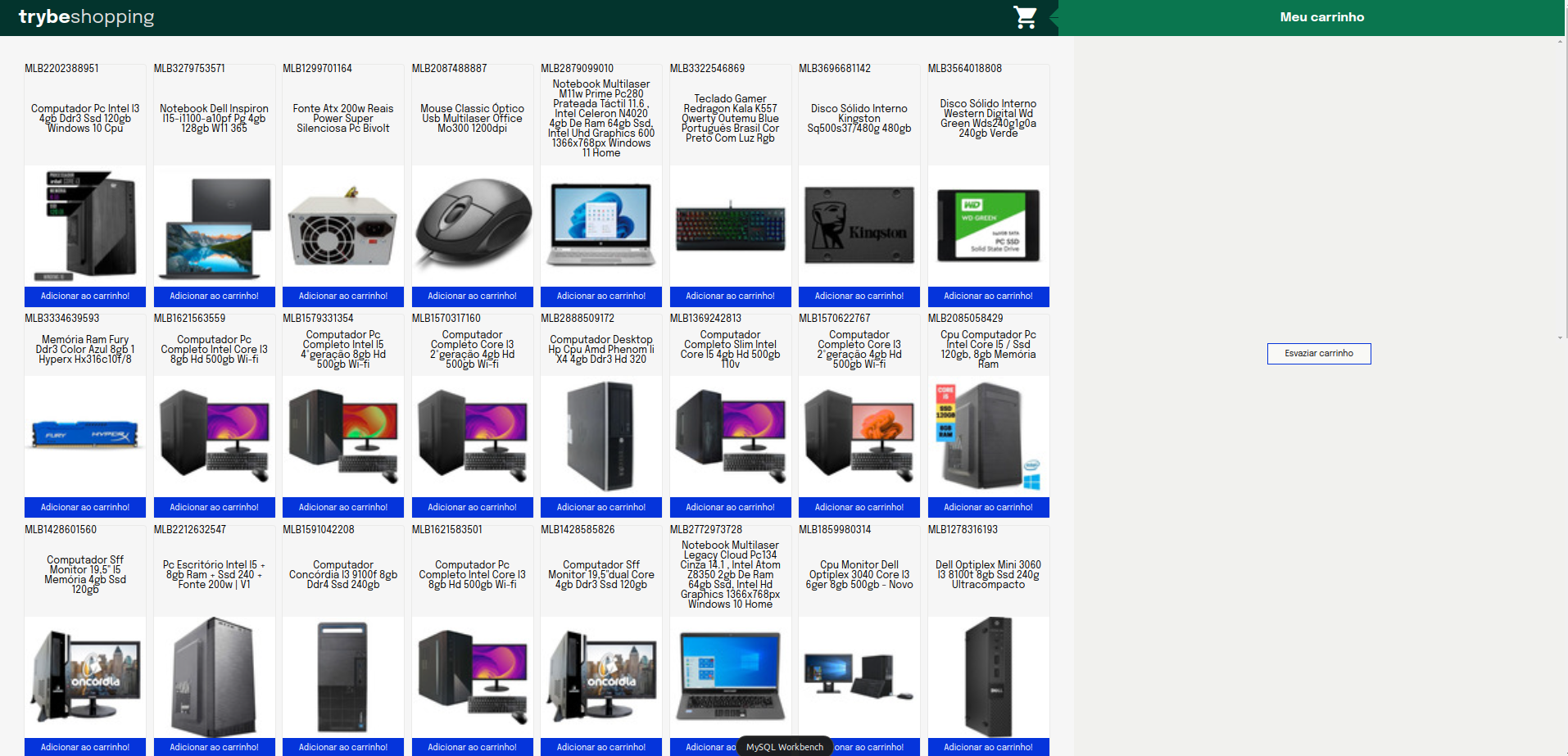This screenshot has width=1568, height=756.
Task: Click the cart panel scrollbar up arrow
Action: tap(1560, 41)
